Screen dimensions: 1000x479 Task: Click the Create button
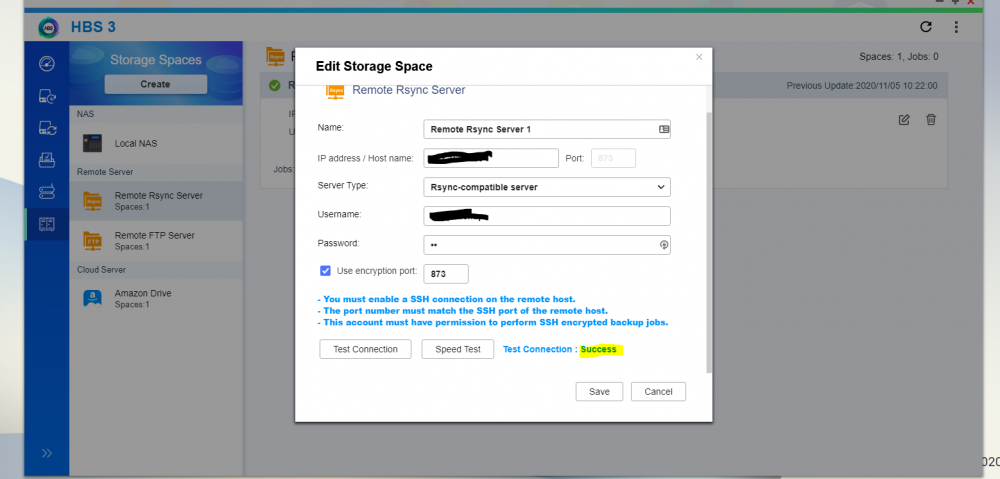tap(156, 84)
